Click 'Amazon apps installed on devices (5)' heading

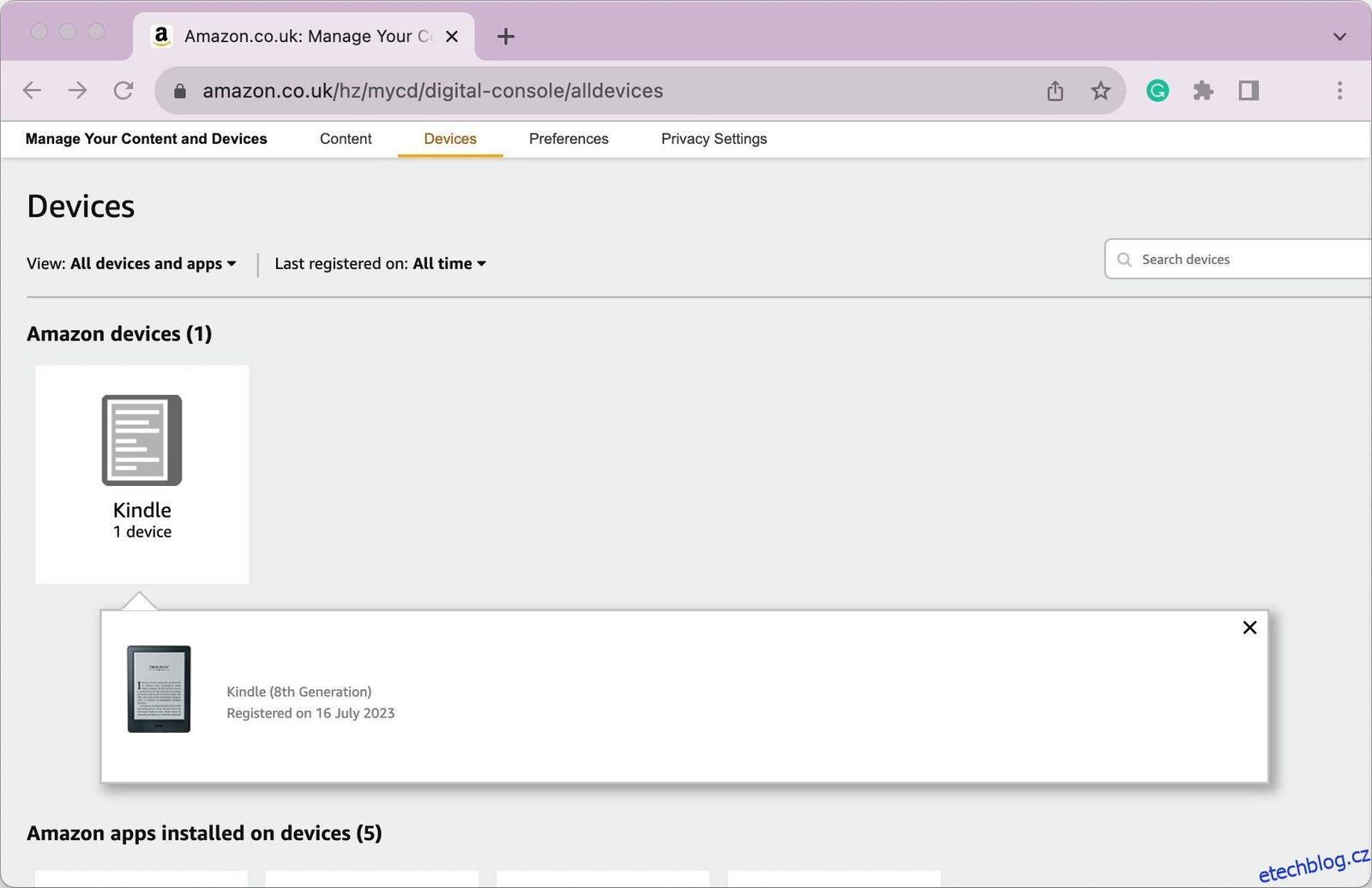pos(204,833)
